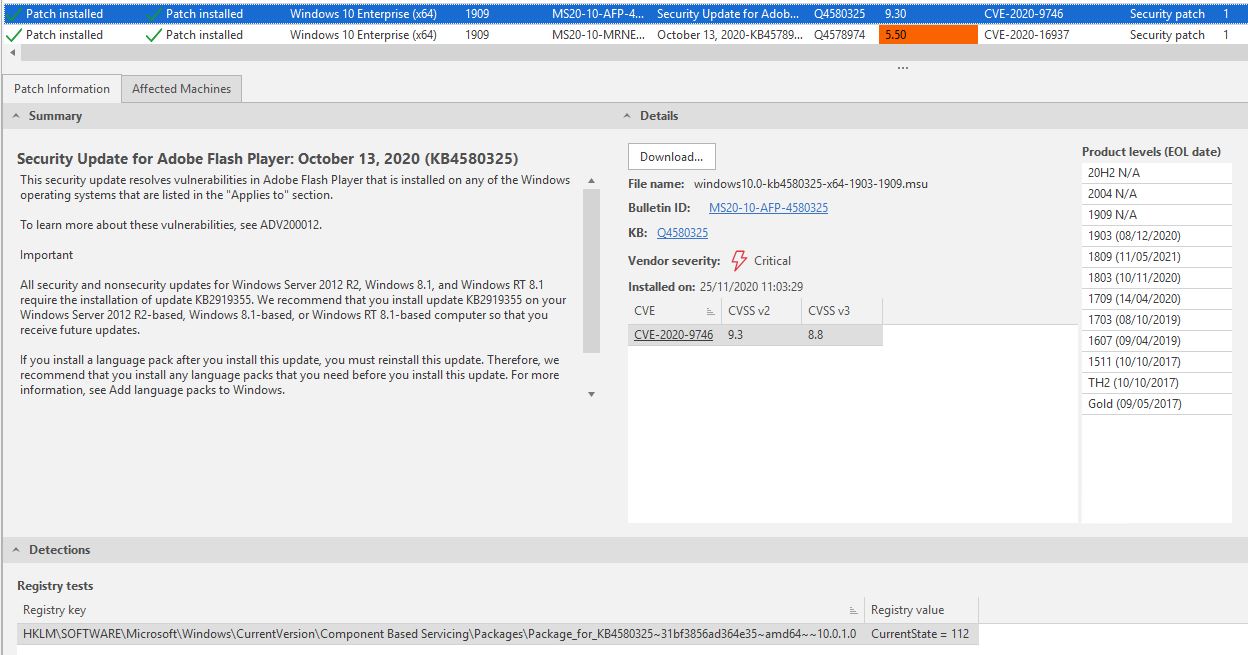Click the scroll-up arrow in the summary text
Viewport: 1248px width, 655px height.
(591, 181)
